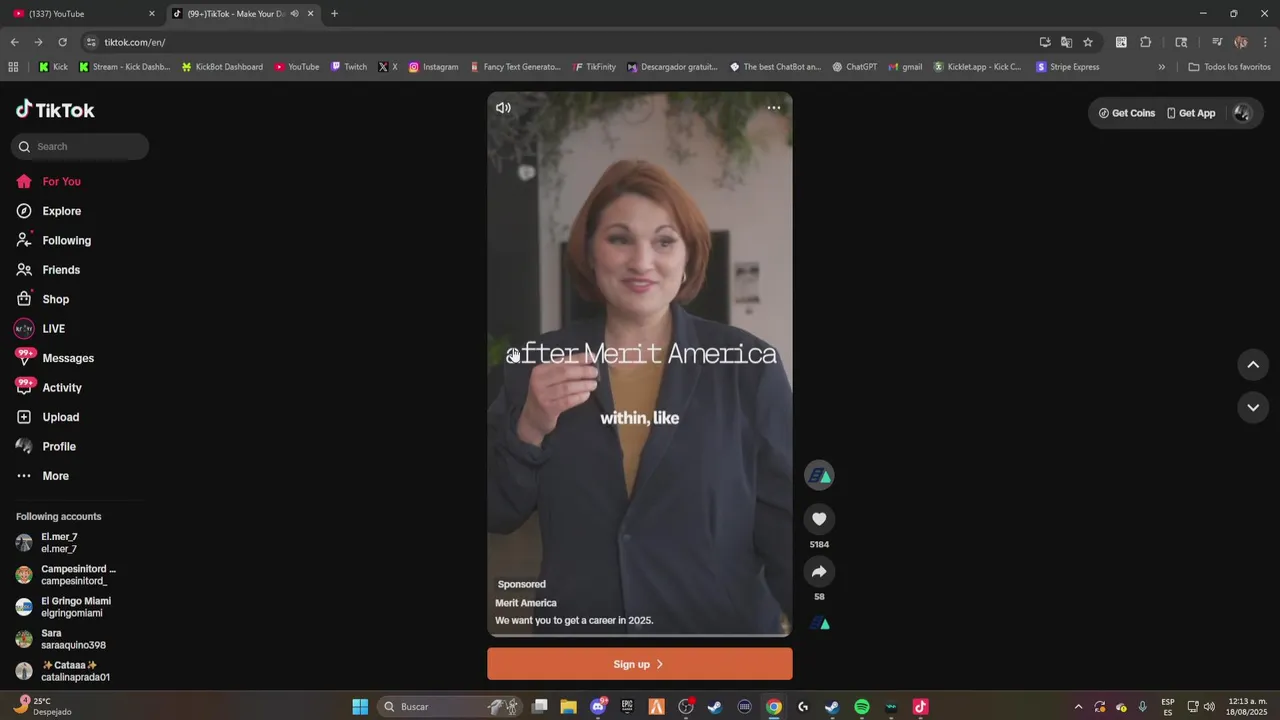Viewport: 1280px width, 720px height.
Task: Open the Kick bookmark
Action: point(53,67)
